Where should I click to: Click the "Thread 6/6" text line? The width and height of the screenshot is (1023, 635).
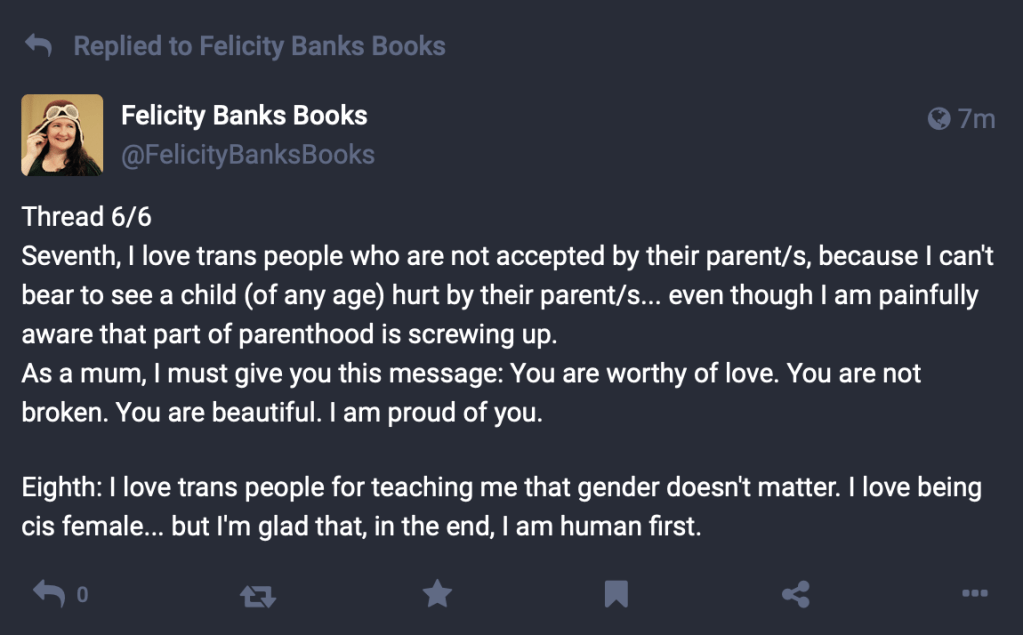click(86, 217)
